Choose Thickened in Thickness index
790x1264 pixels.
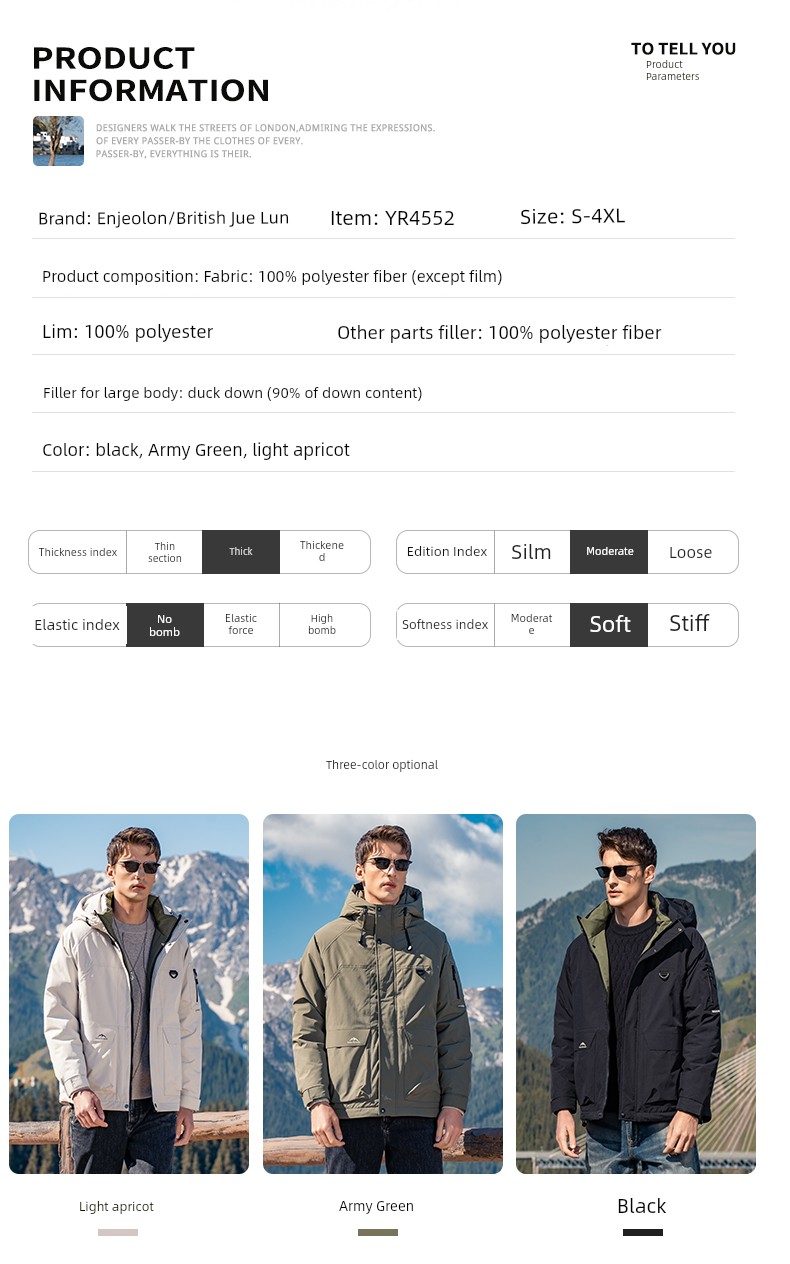point(324,552)
